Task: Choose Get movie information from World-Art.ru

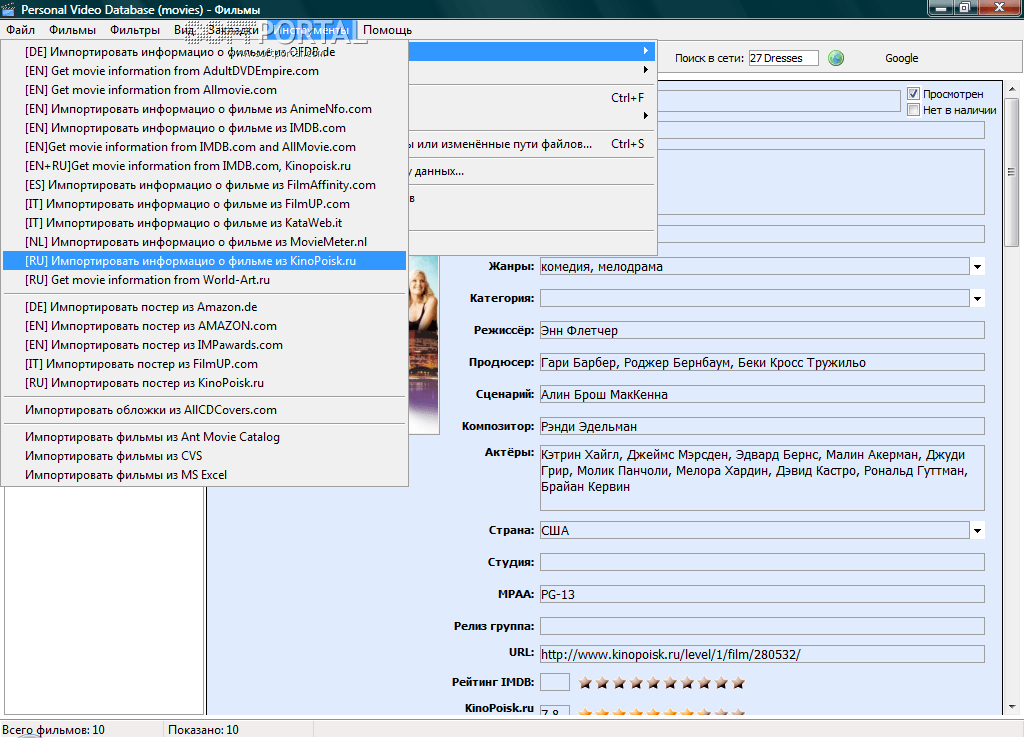Action: pyautogui.click(x=204, y=280)
